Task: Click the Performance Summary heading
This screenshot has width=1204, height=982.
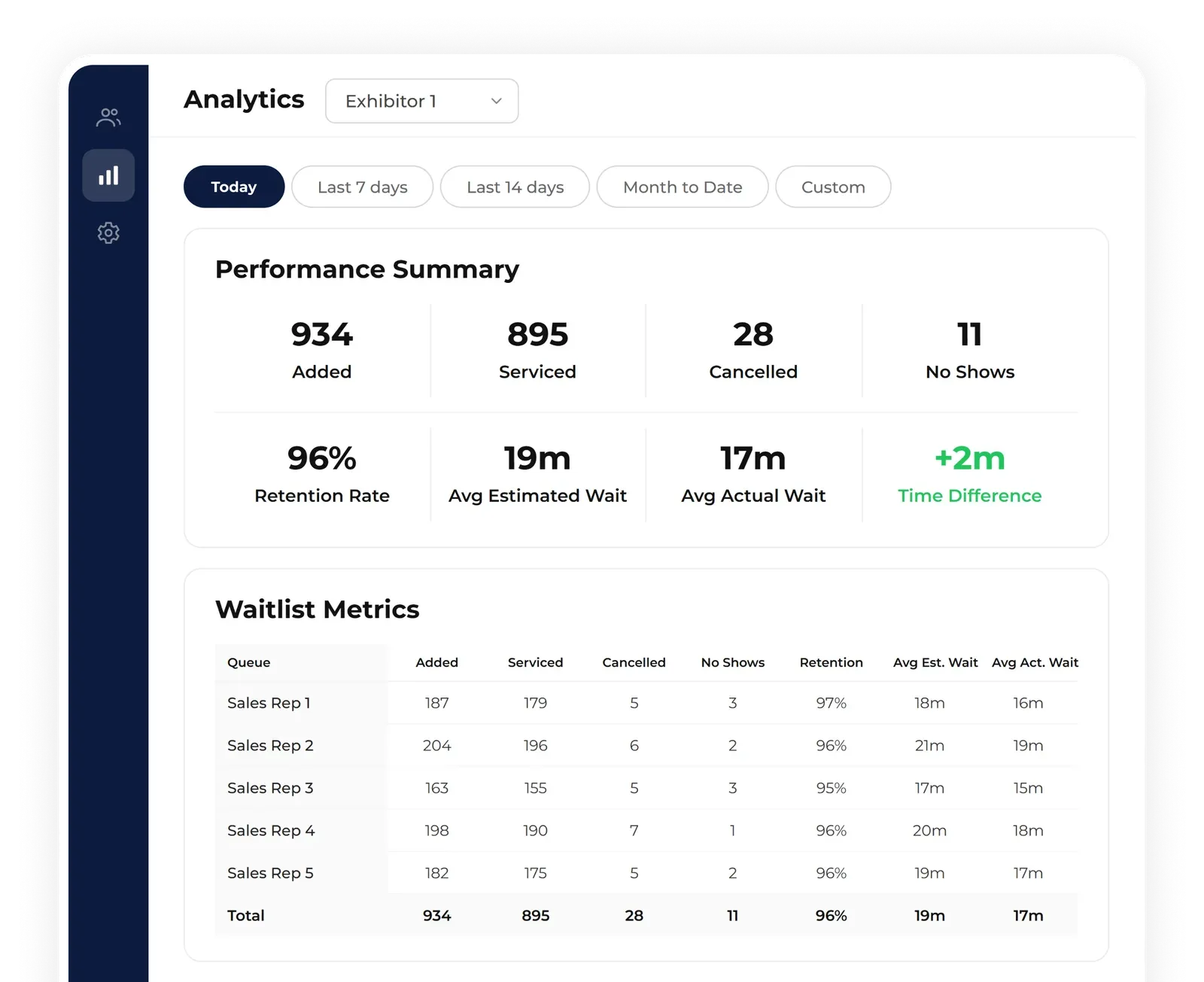Action: coord(367,269)
